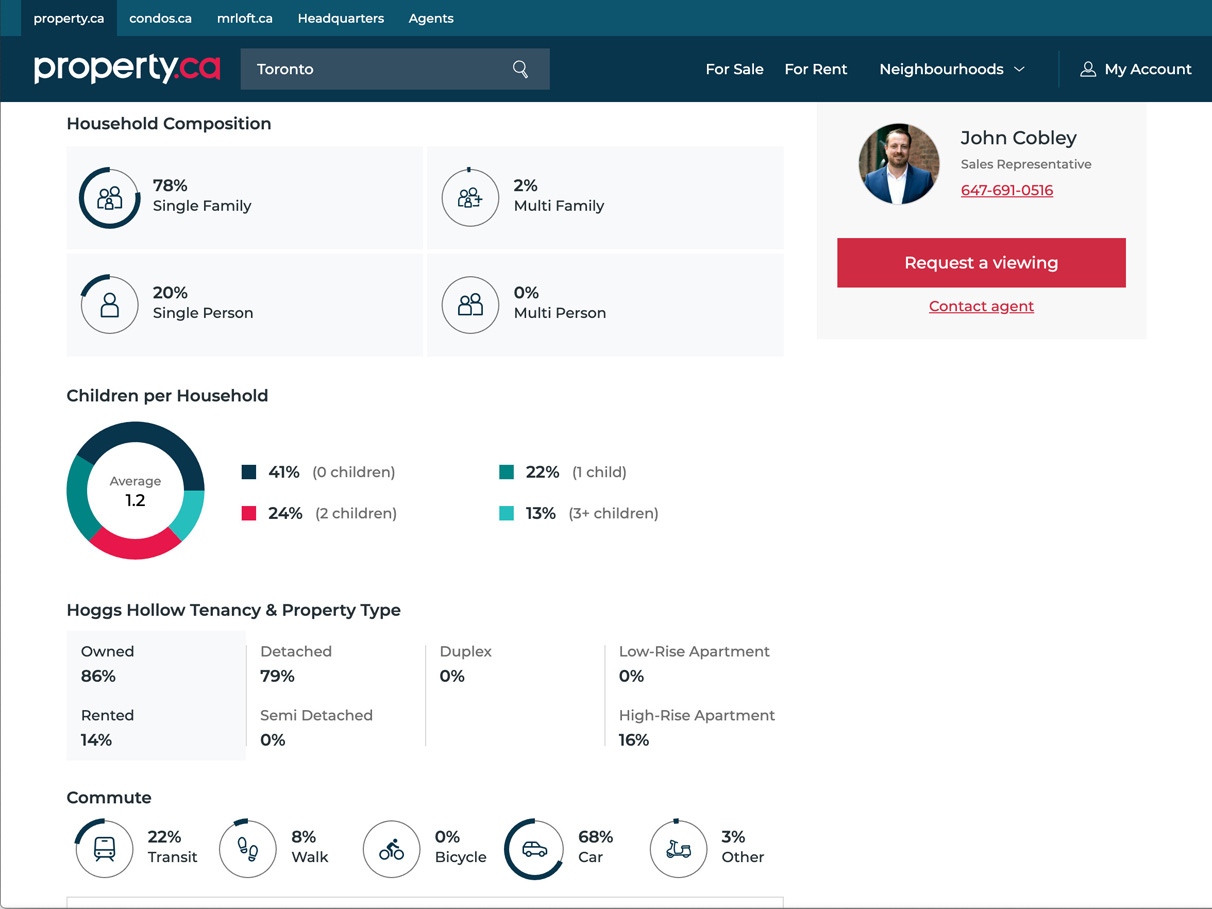Screen dimensions: 1212x909
Task: Click the search magnifier icon
Action: (520, 69)
